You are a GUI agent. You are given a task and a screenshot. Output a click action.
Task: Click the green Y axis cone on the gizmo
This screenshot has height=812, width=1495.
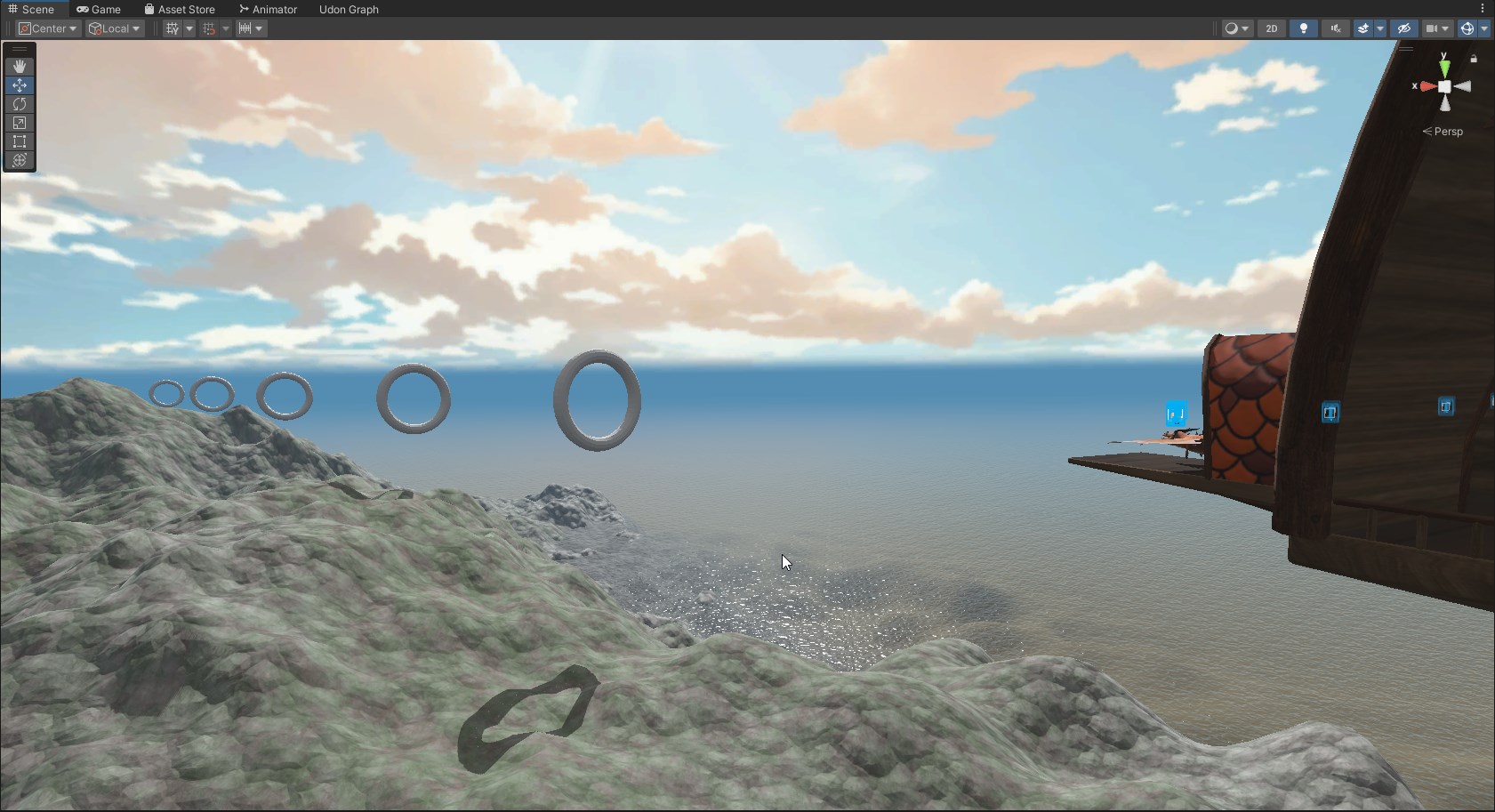coord(1444,68)
